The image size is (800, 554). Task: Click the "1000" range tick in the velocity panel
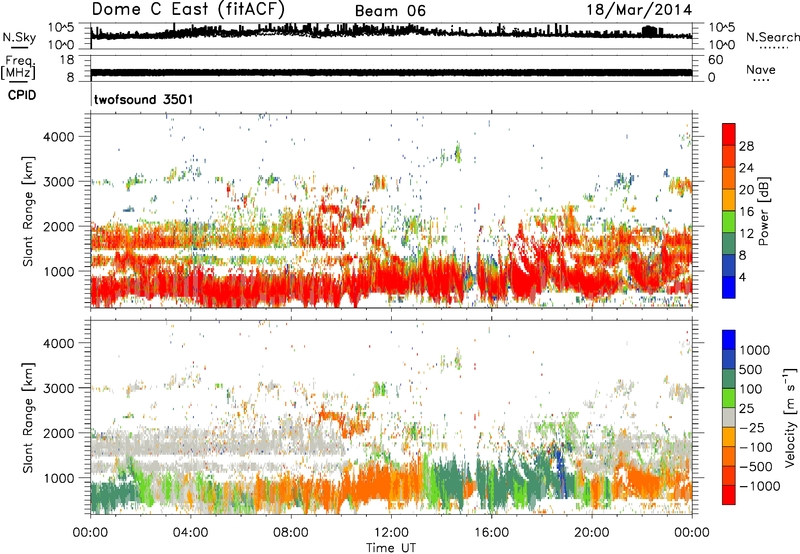tap(58, 478)
